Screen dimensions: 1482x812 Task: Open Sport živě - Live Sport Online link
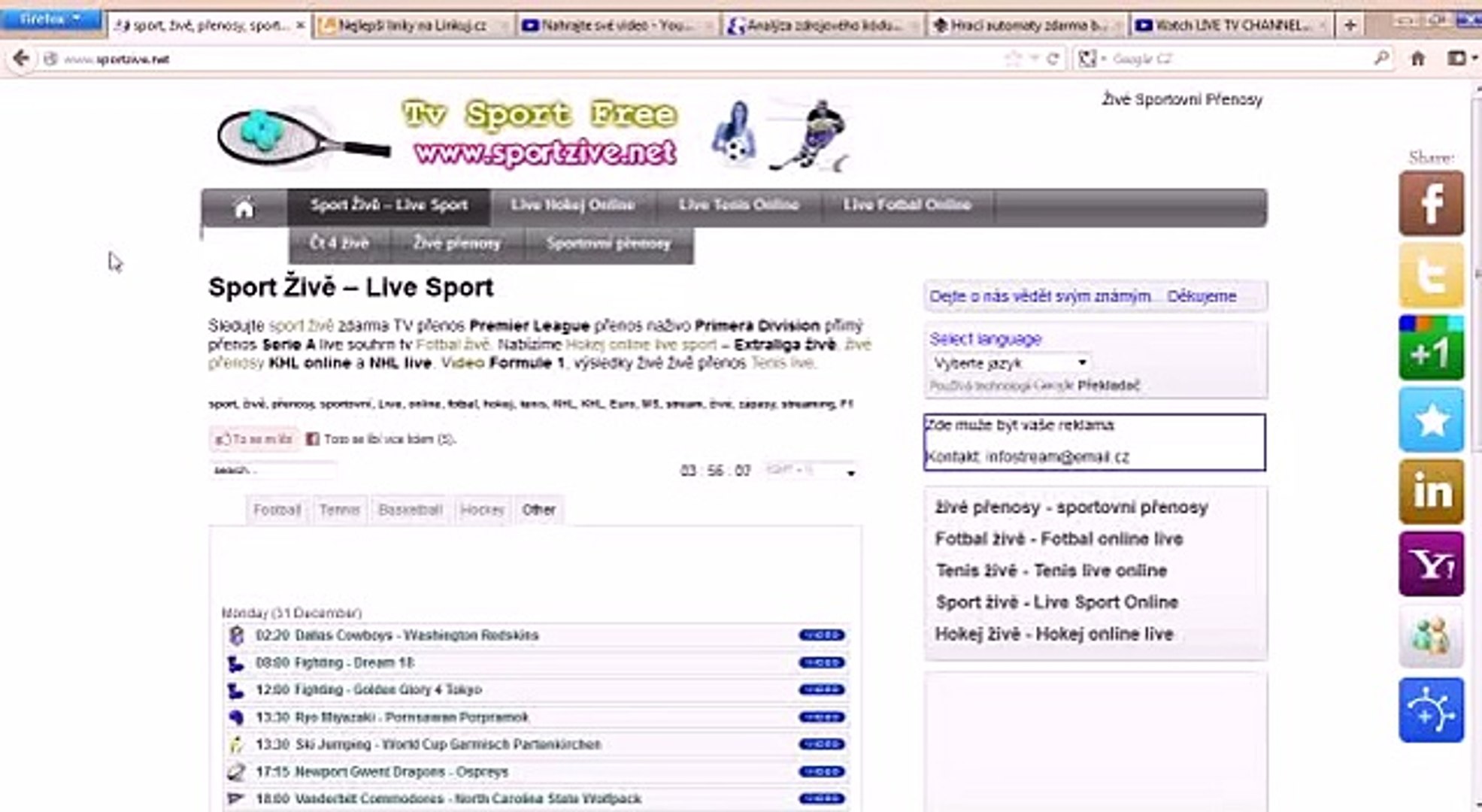[x=1056, y=602]
